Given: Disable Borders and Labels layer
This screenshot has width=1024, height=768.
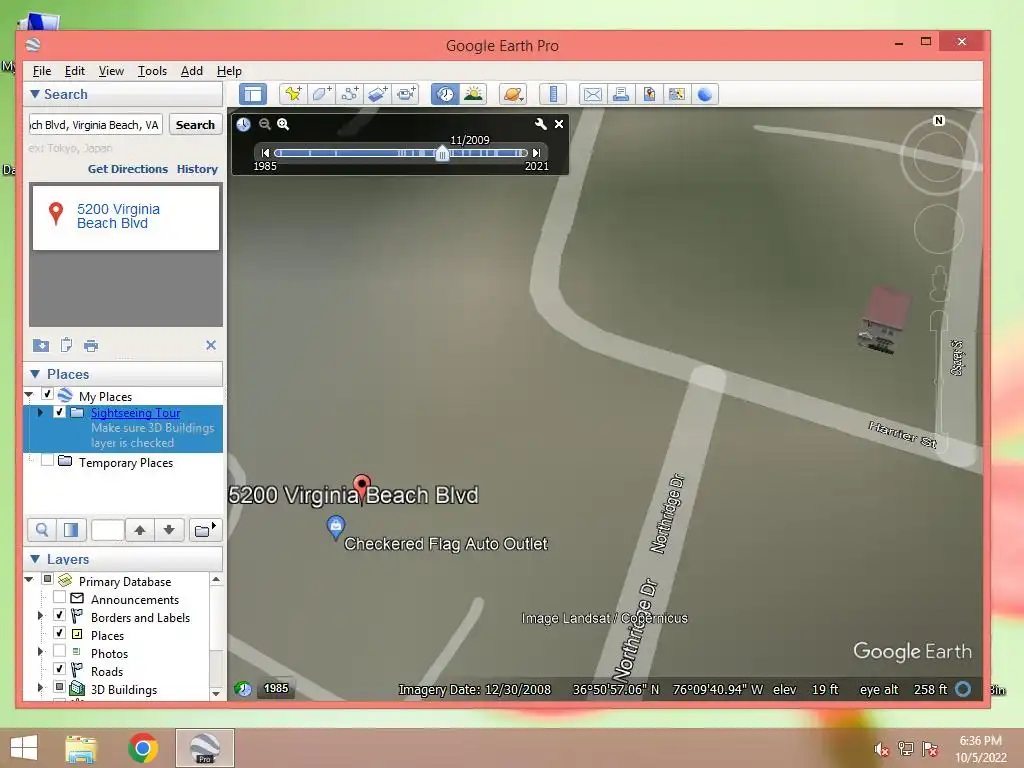Looking at the screenshot, I should tap(59, 615).
